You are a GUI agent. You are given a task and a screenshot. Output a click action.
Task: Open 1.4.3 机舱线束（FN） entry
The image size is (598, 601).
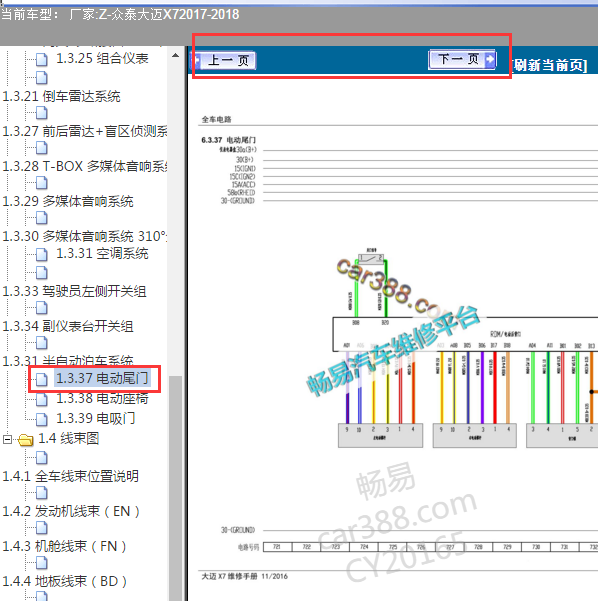64,546
